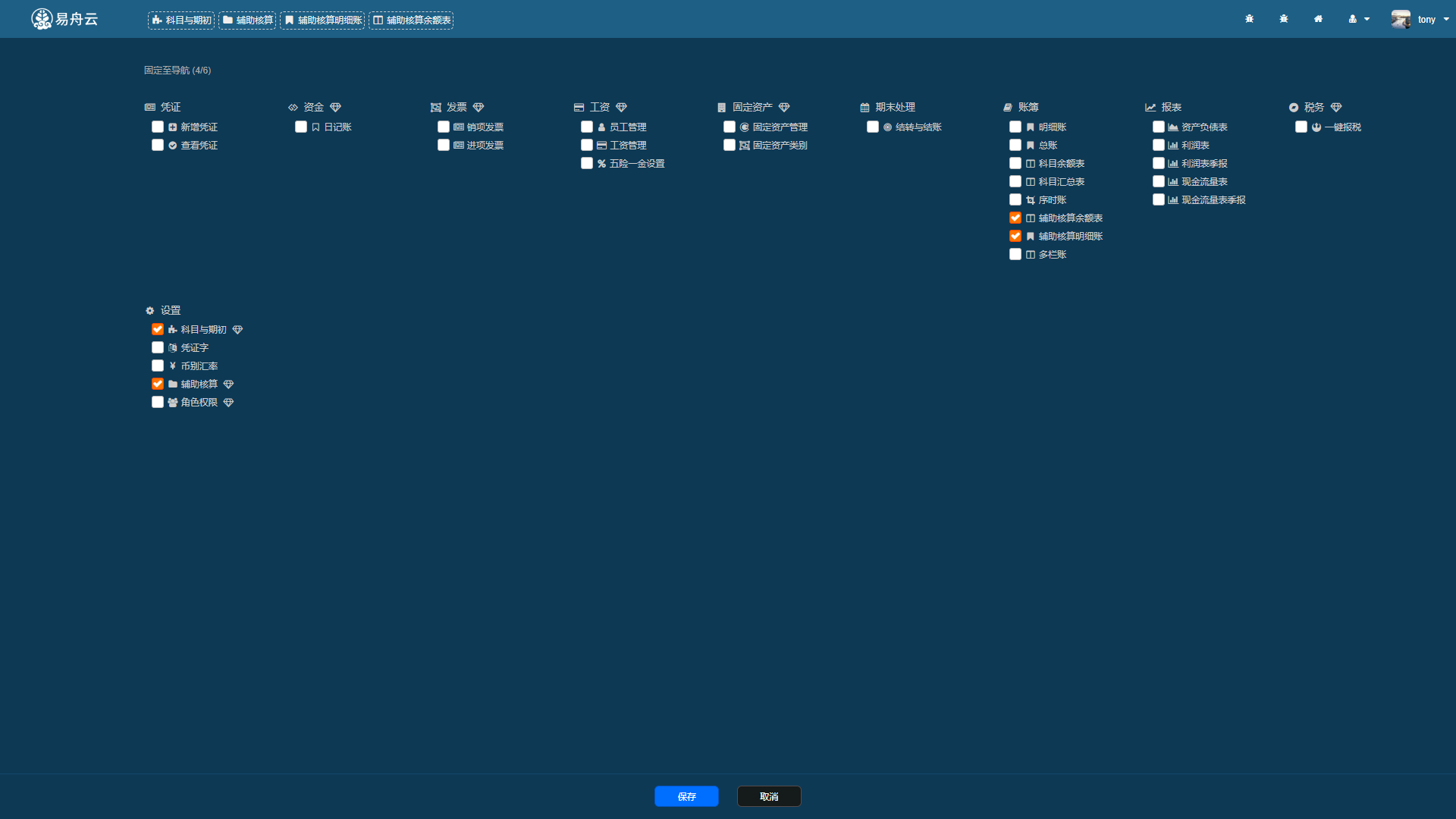Click the 取消 cancel button
The height and width of the screenshot is (819, 1456).
coord(769,796)
